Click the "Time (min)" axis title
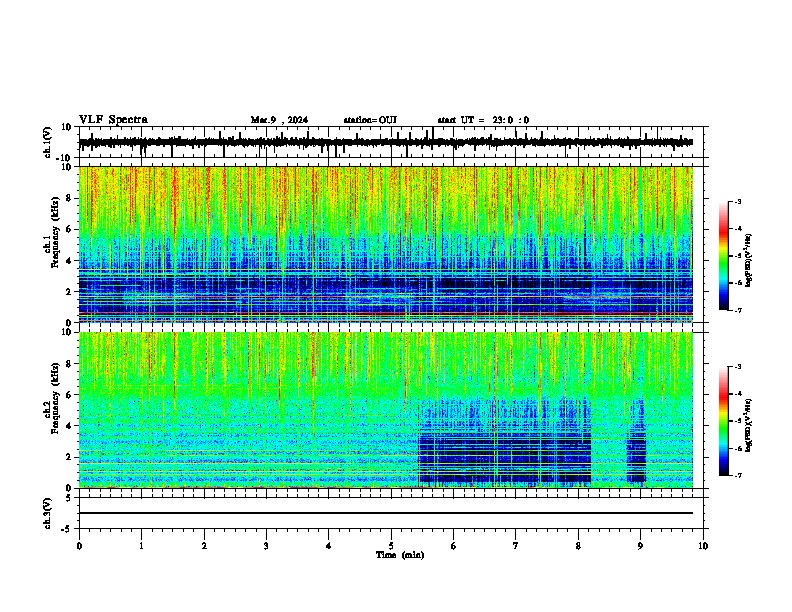This screenshot has width=792, height=612. tap(400, 555)
